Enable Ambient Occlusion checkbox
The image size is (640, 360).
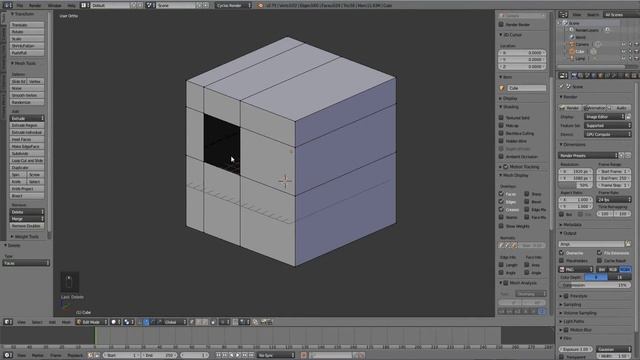coord(501,156)
